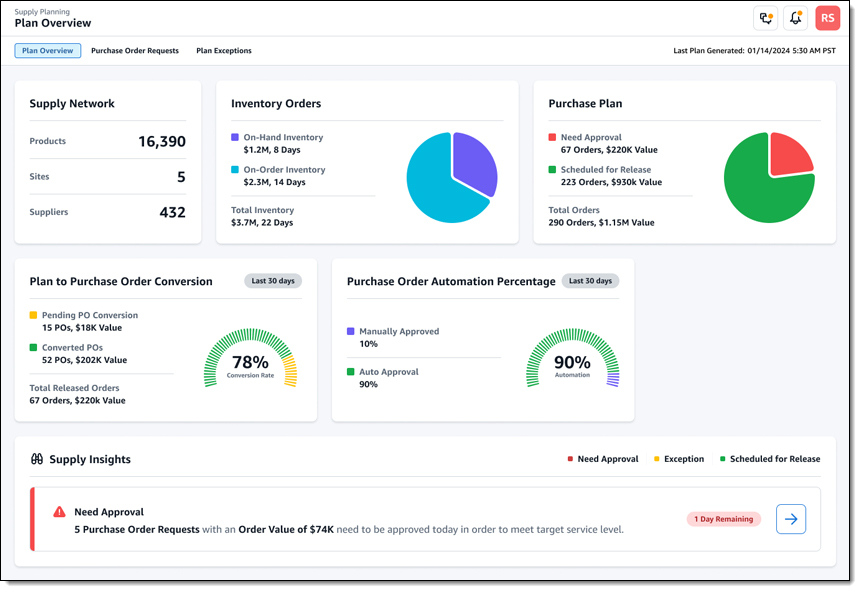Screen dimensions: 860x591
Task: Click the green Auto Approval swatch
Action: 350,372
